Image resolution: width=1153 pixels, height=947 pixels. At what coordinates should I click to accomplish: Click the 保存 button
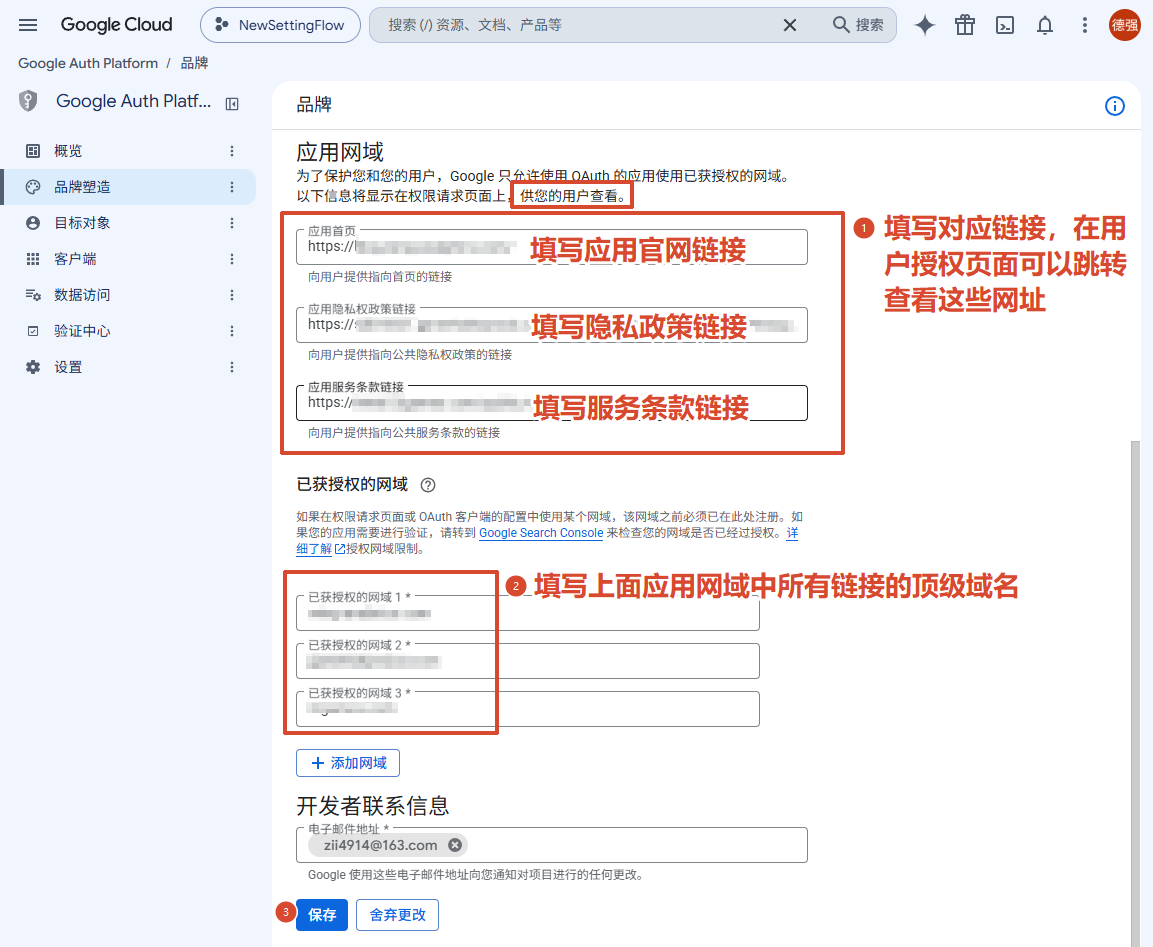click(322, 915)
